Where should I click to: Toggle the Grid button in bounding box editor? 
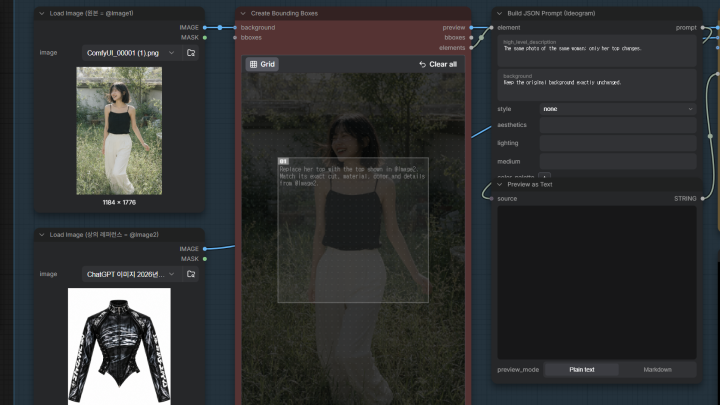(262, 64)
